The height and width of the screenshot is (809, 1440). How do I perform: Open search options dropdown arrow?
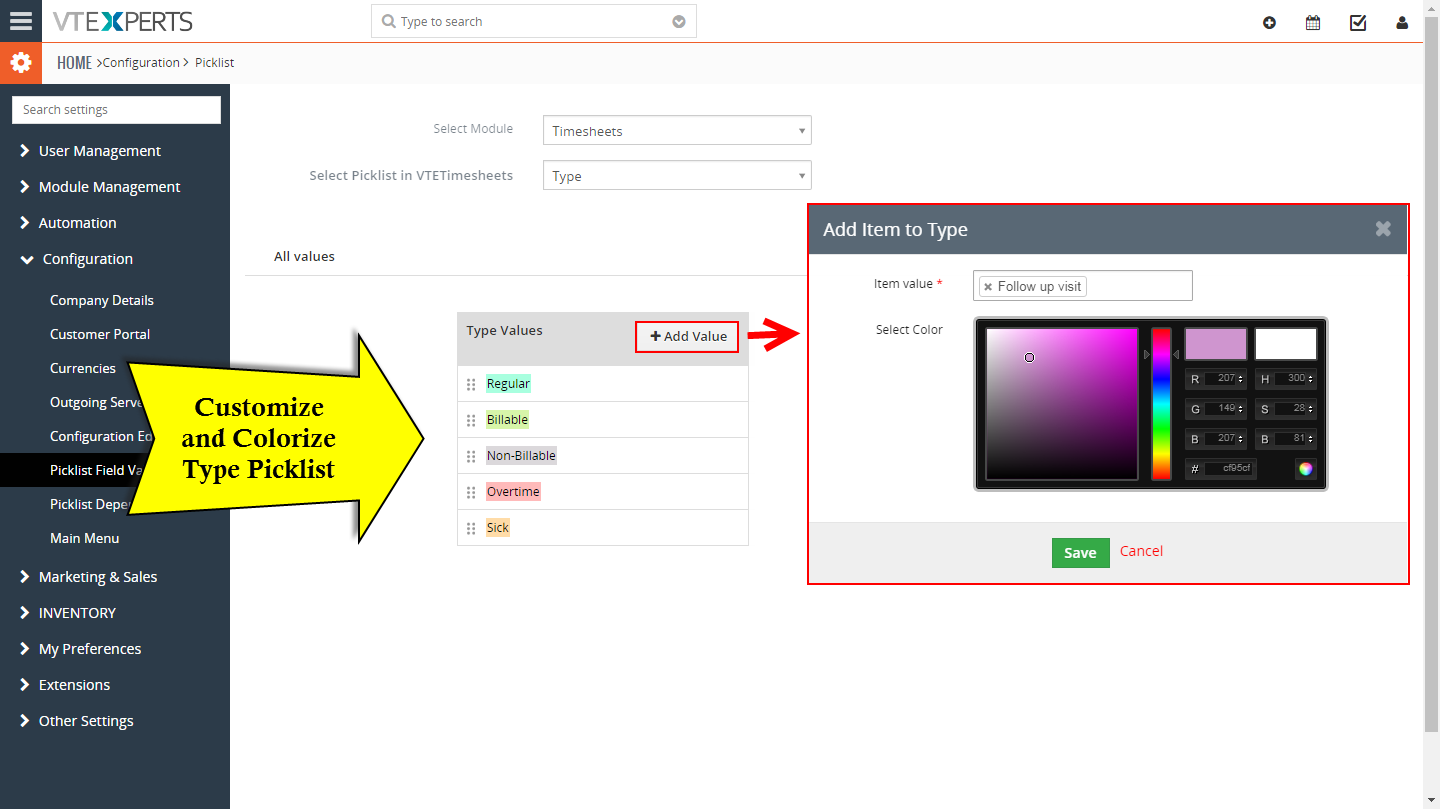click(x=679, y=21)
